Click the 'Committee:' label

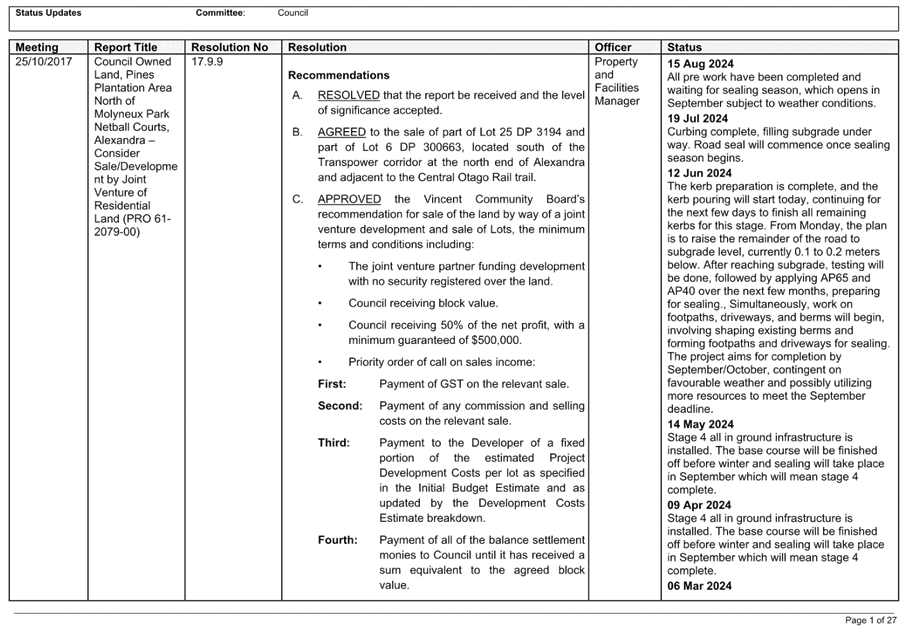click(220, 13)
